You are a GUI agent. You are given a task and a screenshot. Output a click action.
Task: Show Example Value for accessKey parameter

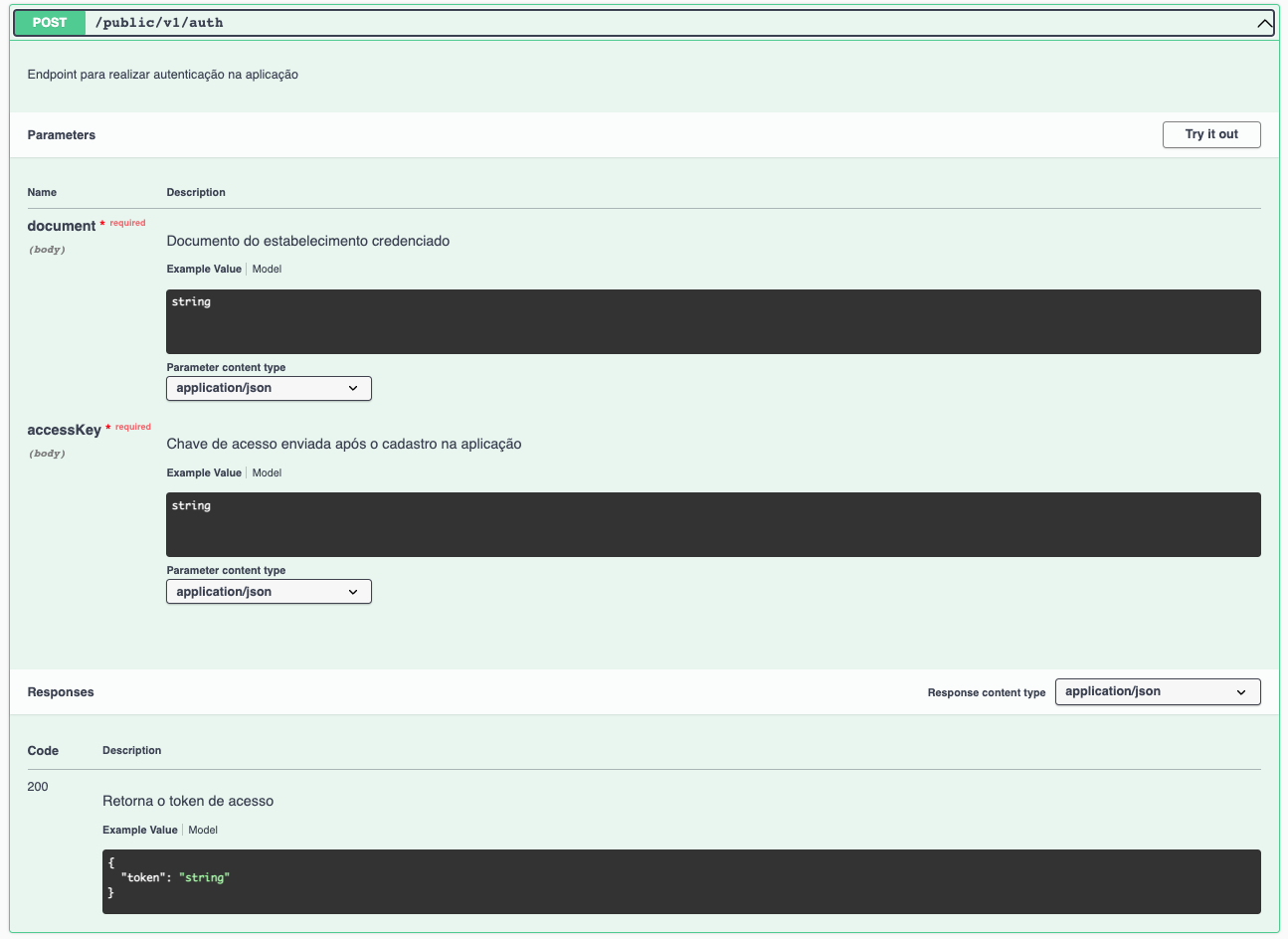coord(204,472)
